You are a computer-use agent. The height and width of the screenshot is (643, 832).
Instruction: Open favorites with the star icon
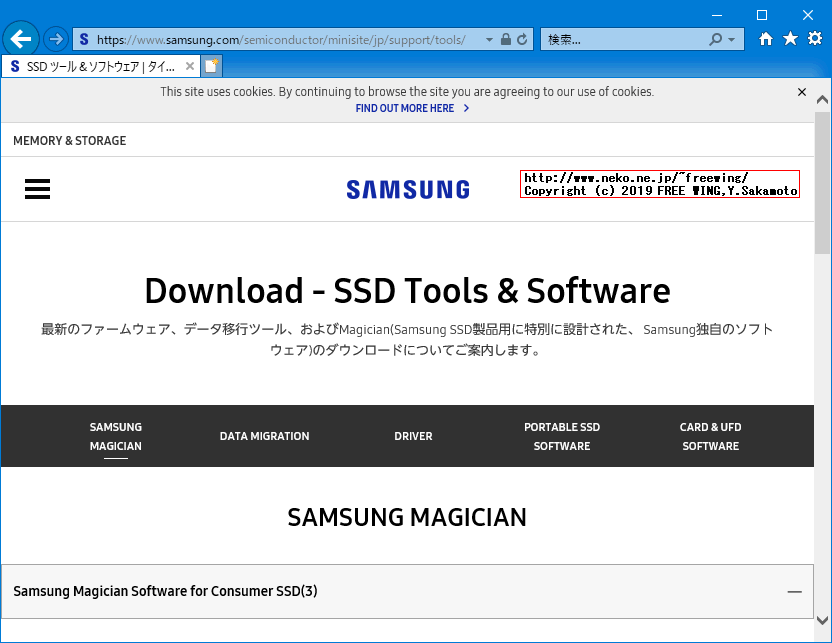789,38
